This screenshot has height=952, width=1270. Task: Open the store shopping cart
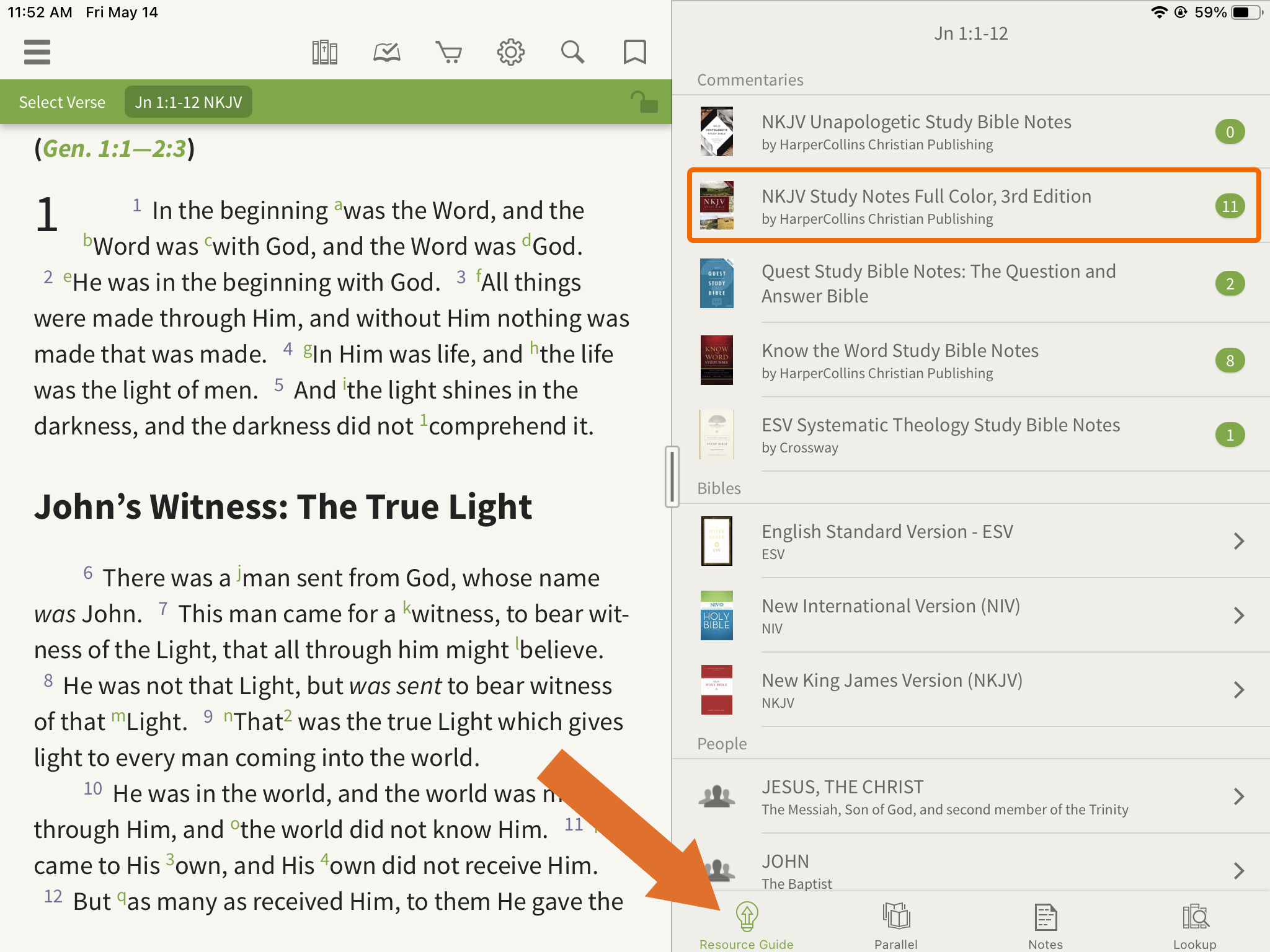coord(448,52)
